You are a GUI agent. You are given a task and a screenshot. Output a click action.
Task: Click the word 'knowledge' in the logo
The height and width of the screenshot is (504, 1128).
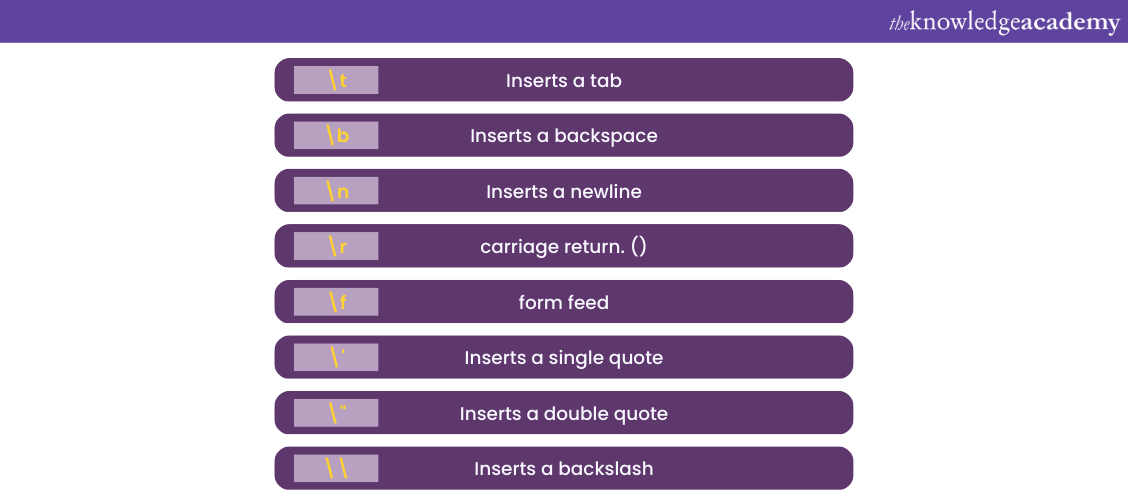tap(965, 23)
